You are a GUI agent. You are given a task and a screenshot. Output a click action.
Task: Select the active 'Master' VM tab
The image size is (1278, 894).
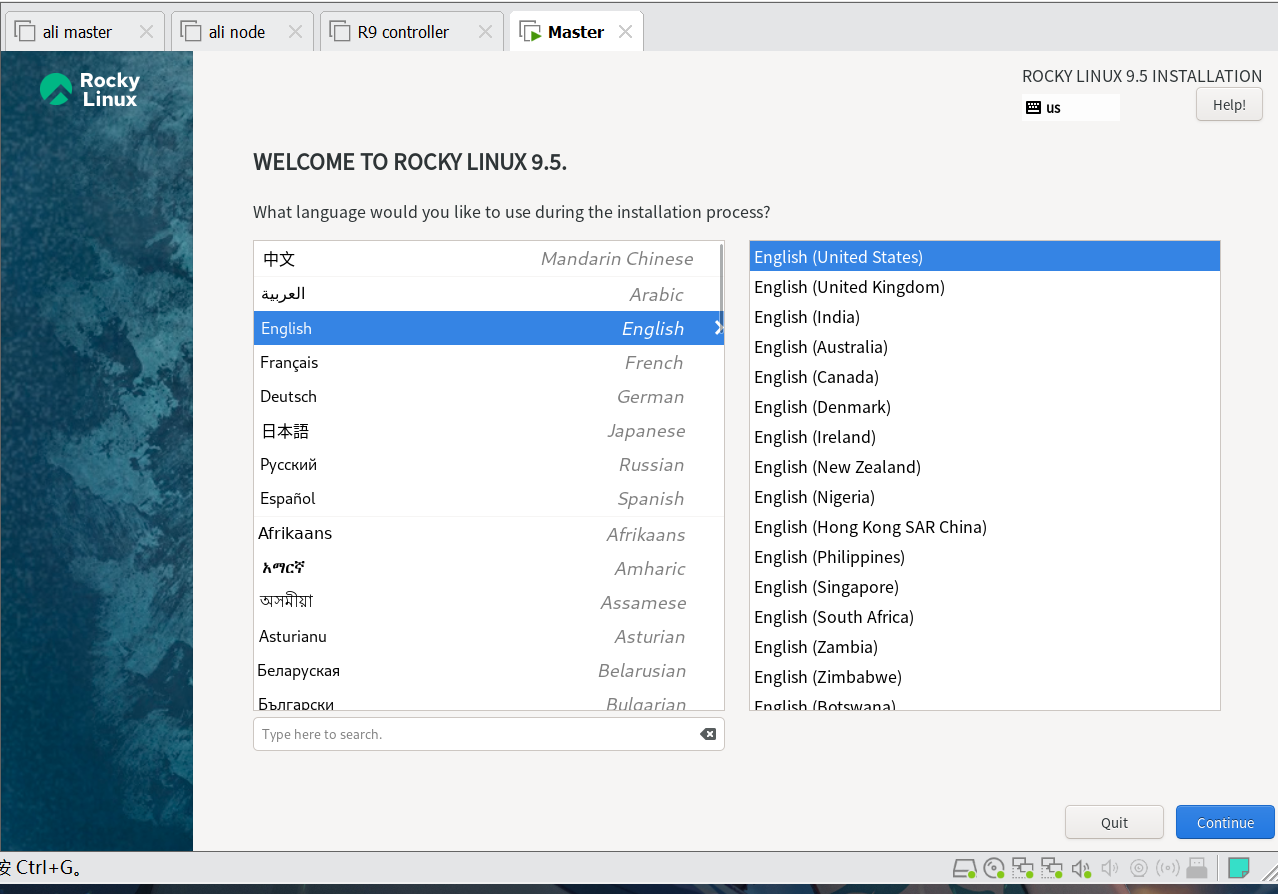[576, 31]
